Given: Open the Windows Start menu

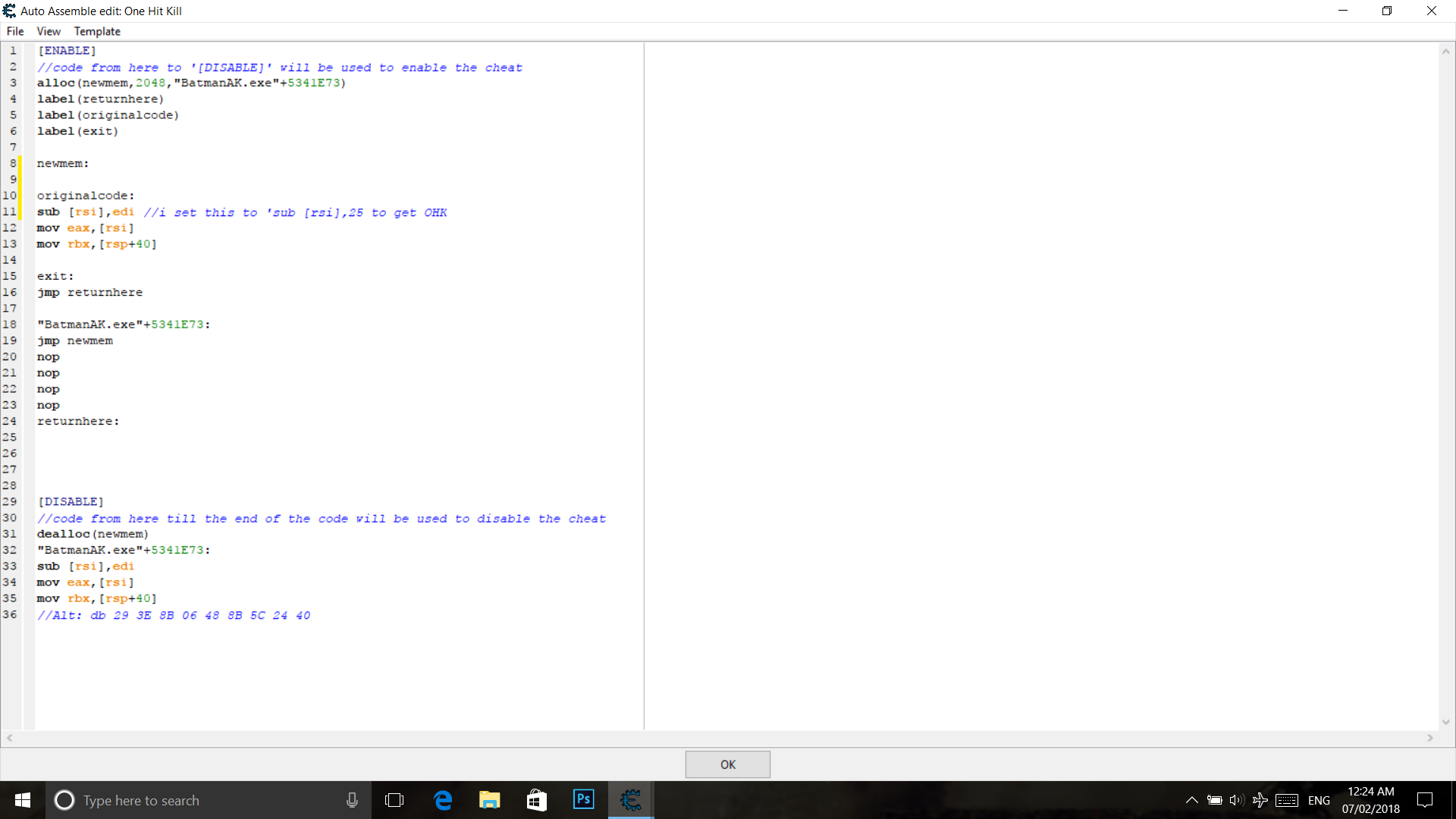Looking at the screenshot, I should [x=23, y=800].
